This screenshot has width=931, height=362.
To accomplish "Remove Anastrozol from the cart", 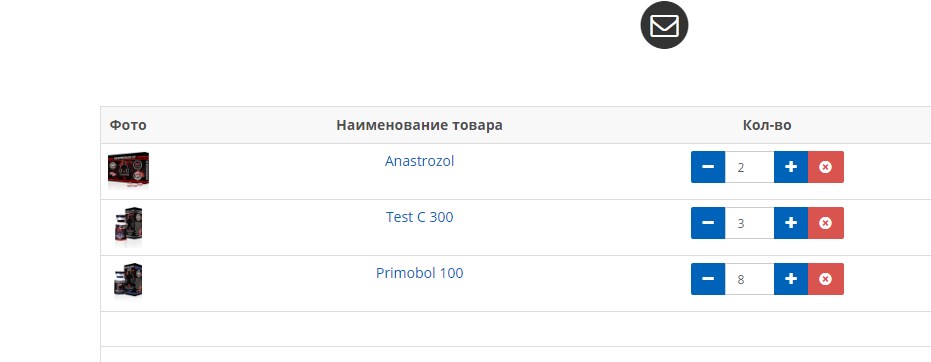I will [825, 167].
